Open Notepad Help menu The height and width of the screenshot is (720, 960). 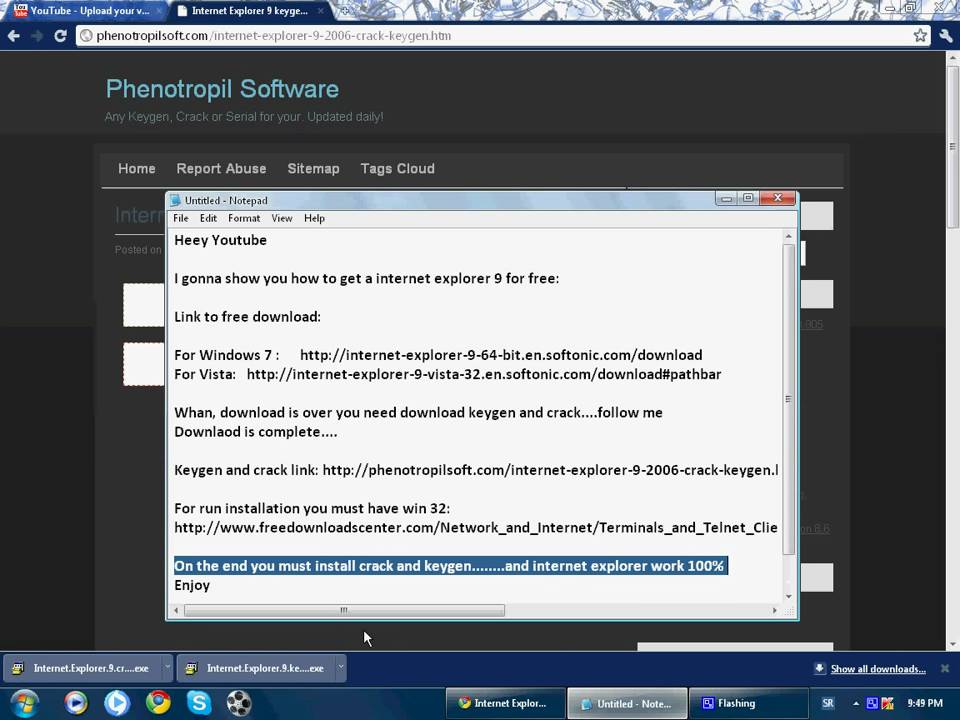314,218
